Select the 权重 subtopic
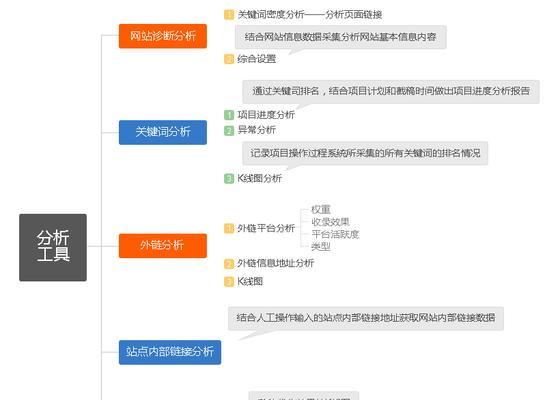 pyautogui.click(x=321, y=210)
